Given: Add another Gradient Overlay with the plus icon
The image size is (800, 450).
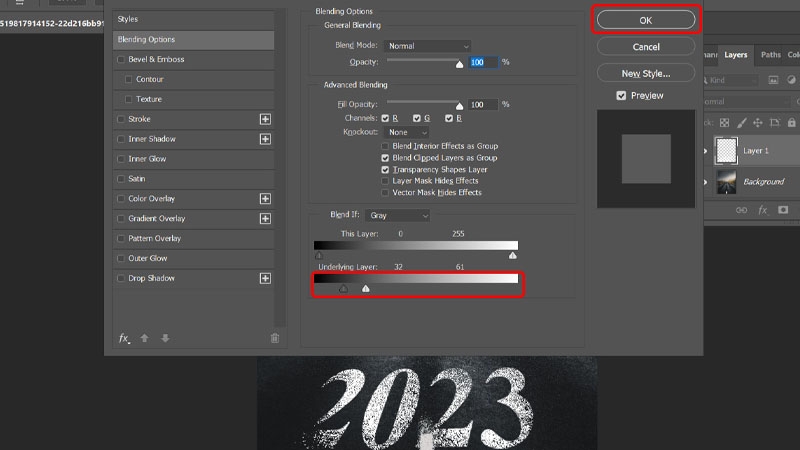Looking at the screenshot, I should coord(265,219).
